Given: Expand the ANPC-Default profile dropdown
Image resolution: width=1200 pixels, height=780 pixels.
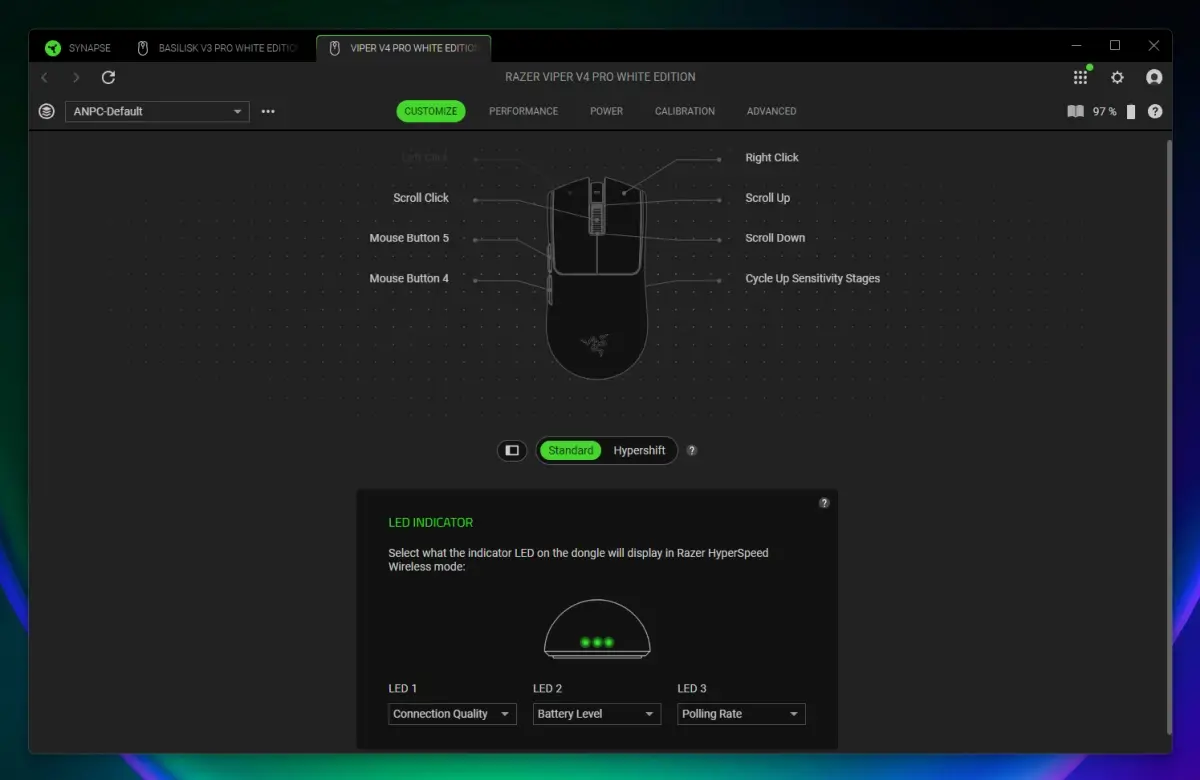Looking at the screenshot, I should 157,111.
